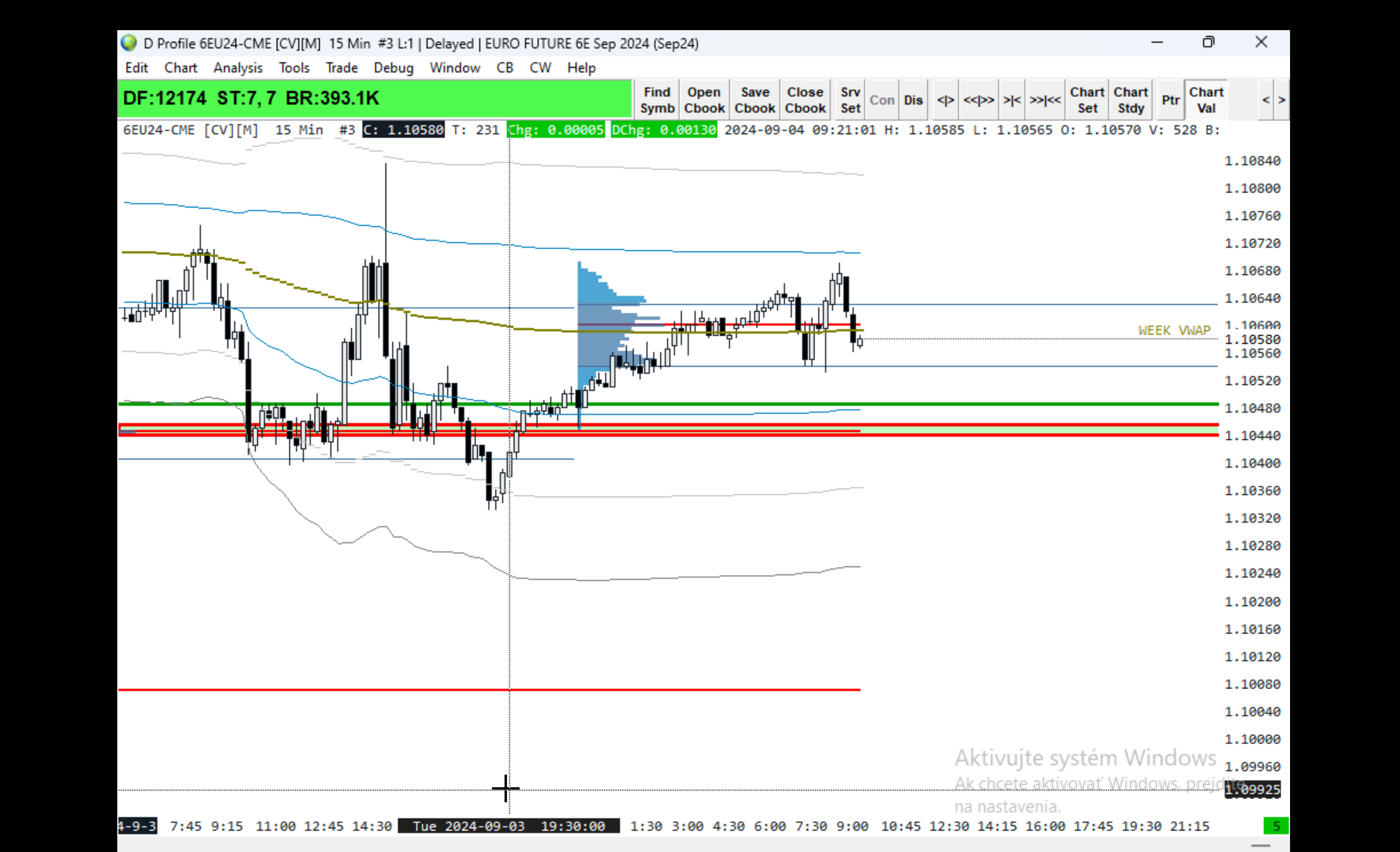
Task: Open Chart Set settings
Action: coord(1087,100)
